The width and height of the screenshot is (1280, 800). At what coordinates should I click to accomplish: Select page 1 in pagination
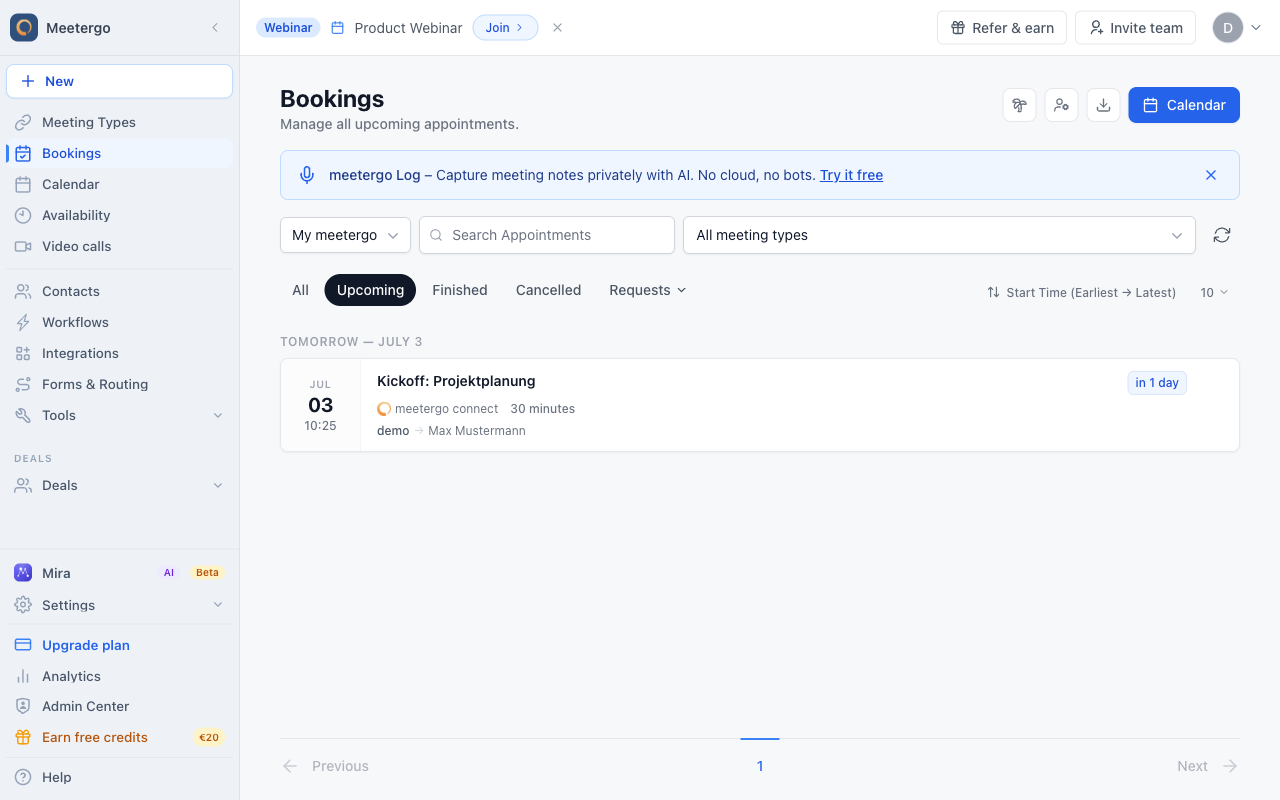760,766
